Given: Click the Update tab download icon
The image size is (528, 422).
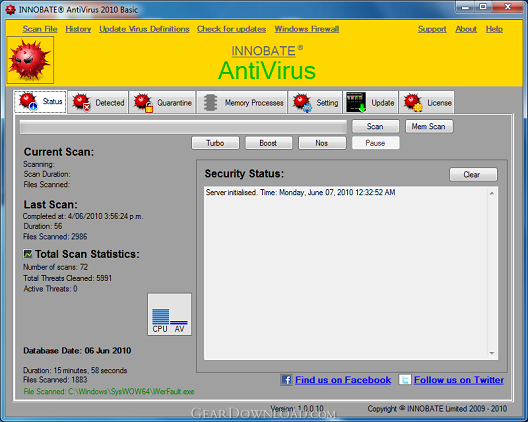Looking at the screenshot, I should pos(356,102).
